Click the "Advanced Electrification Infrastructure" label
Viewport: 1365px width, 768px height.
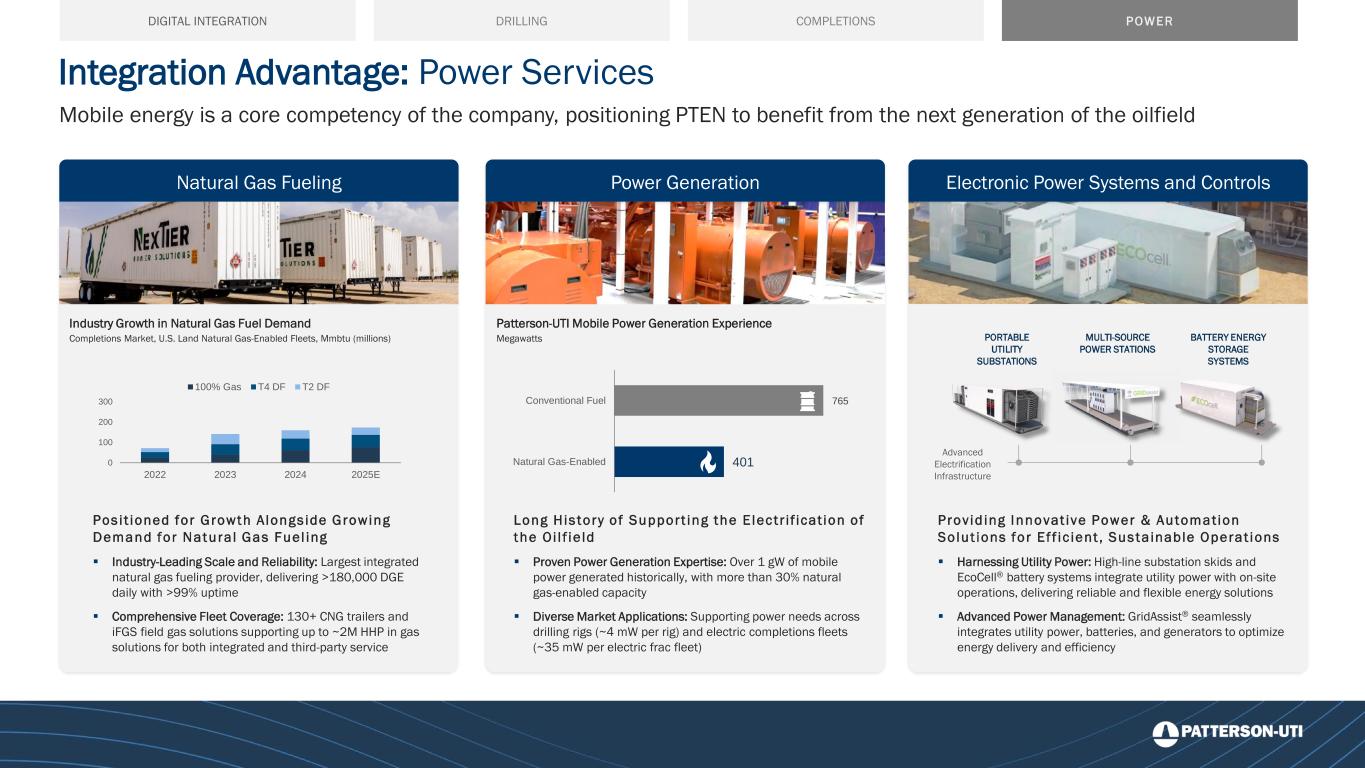tap(962, 464)
